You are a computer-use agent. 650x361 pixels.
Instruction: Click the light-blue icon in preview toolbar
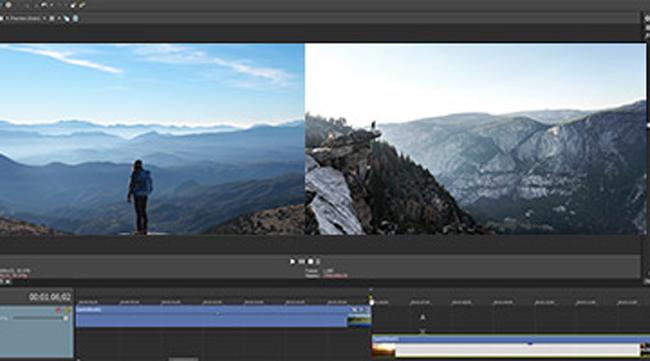pyautogui.click(x=75, y=19)
